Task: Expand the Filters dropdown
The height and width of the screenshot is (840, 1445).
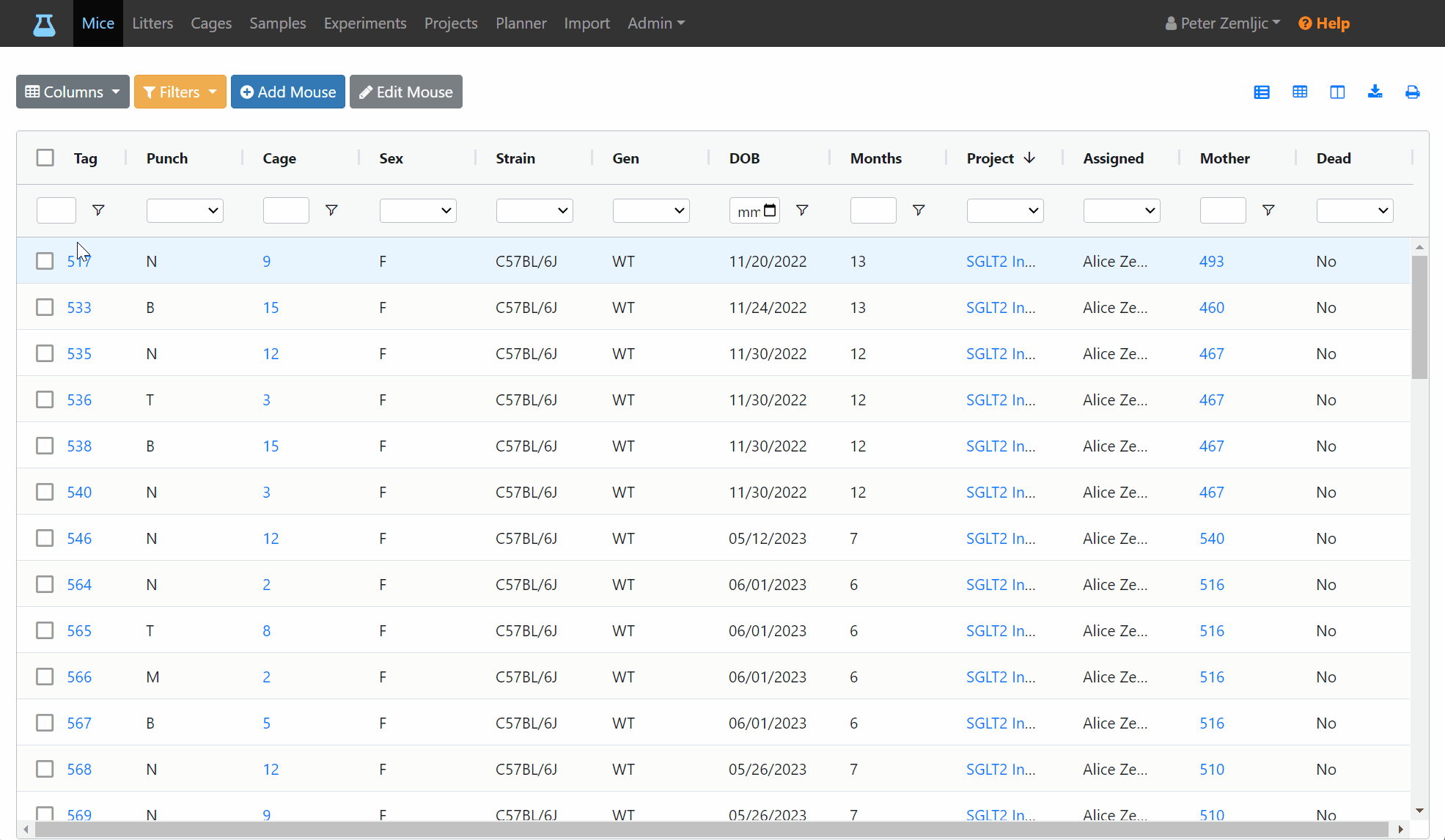Action: pos(180,92)
